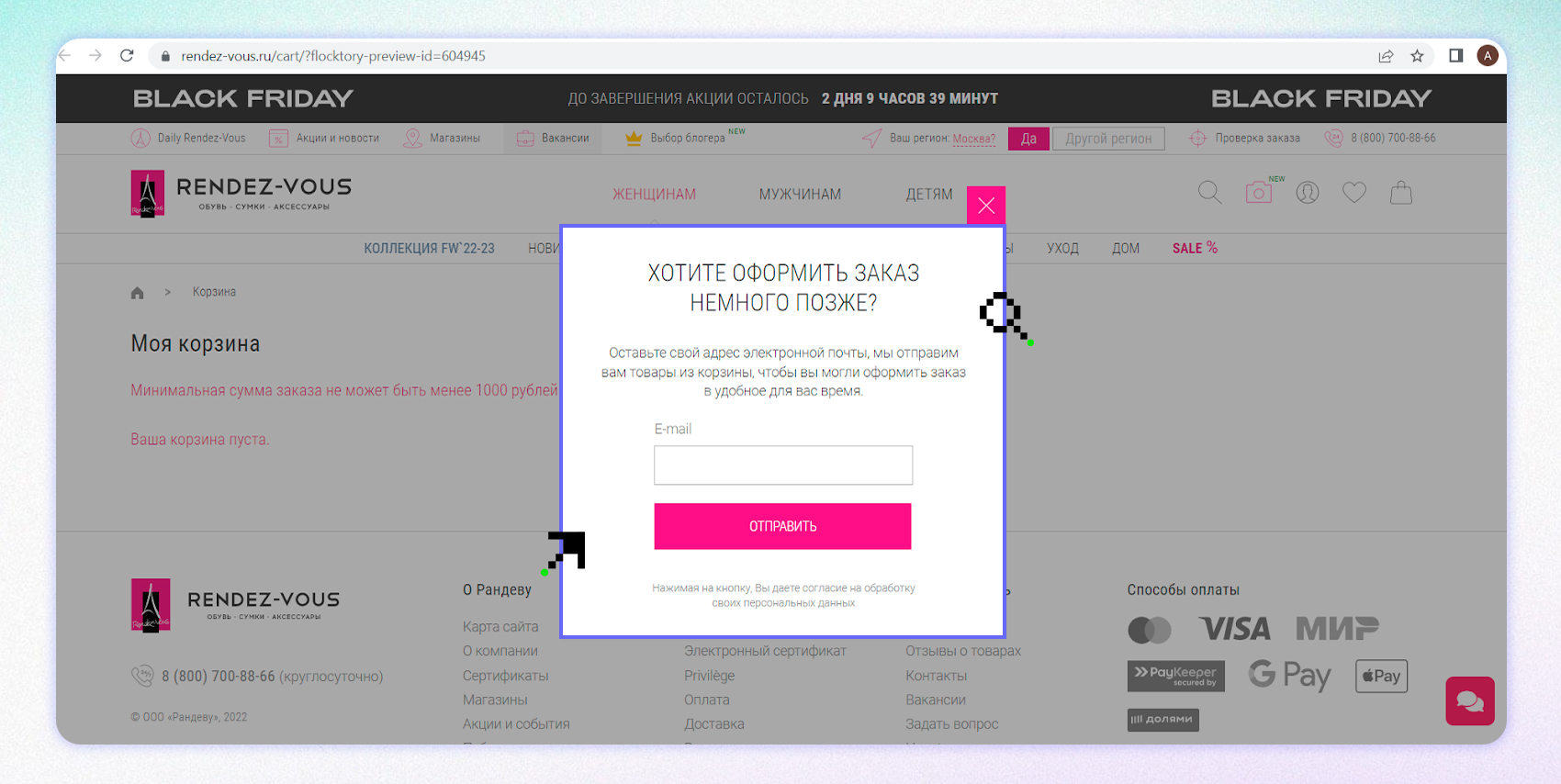Close the email popup with X button
Image resolution: width=1561 pixels, height=784 pixels.
[x=986, y=206]
